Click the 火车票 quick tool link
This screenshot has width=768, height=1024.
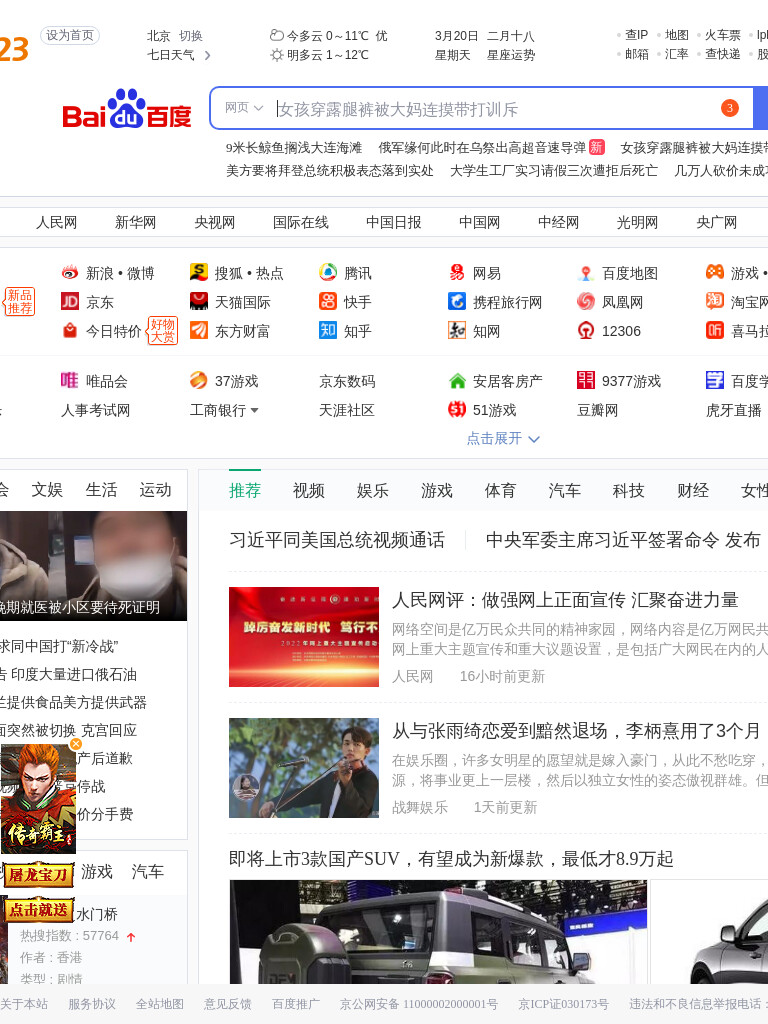point(723,35)
